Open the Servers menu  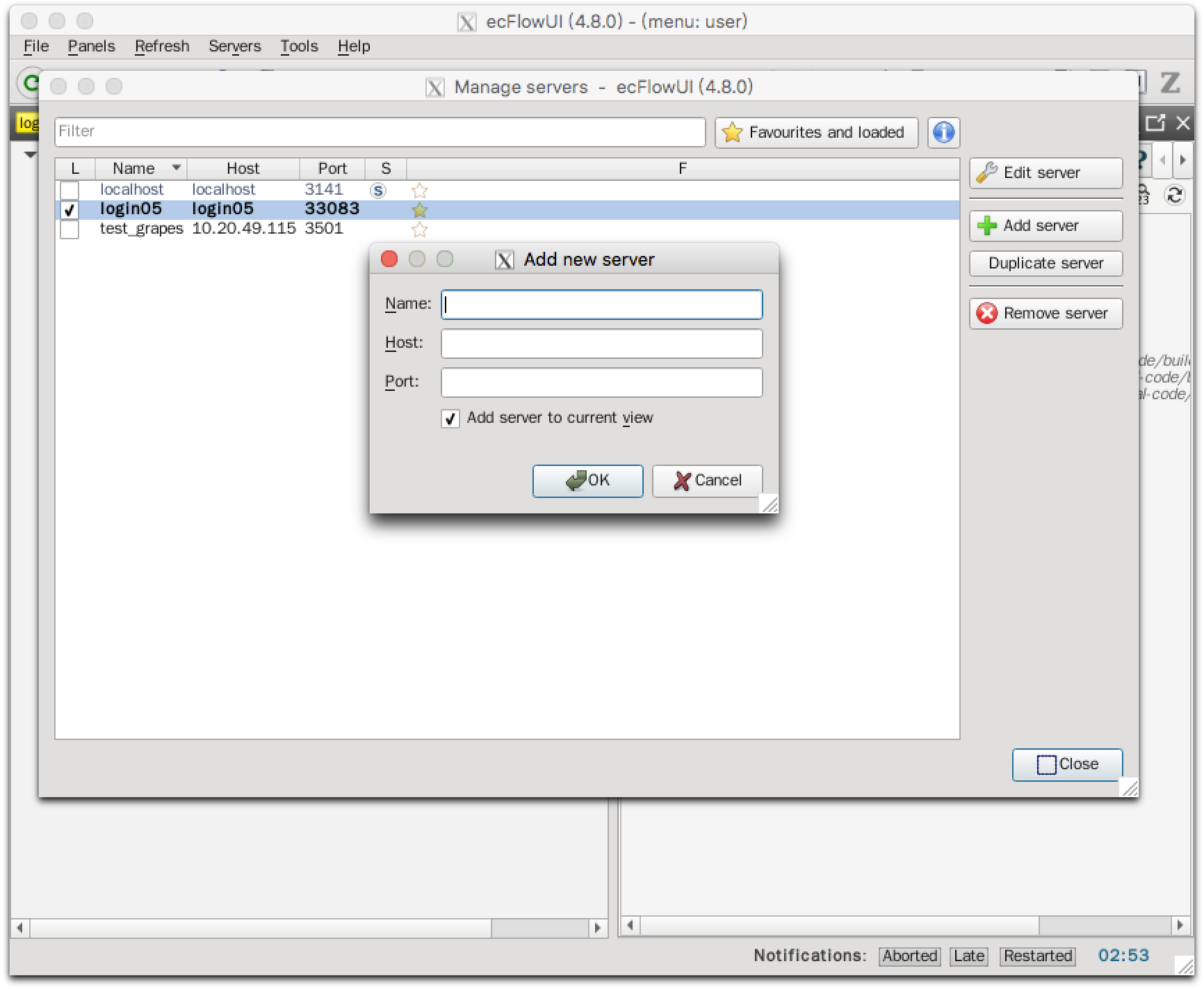tap(235, 46)
